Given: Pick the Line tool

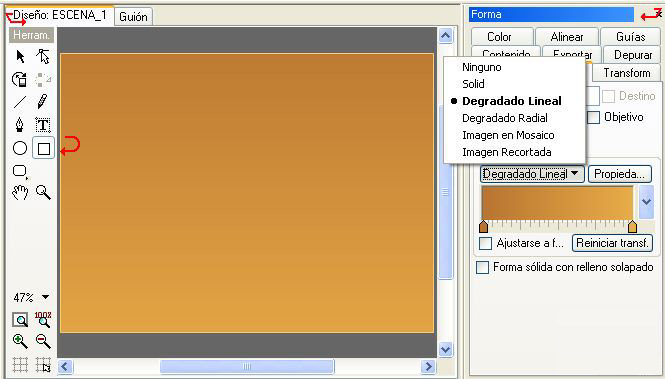Looking at the screenshot, I should [x=20, y=102].
